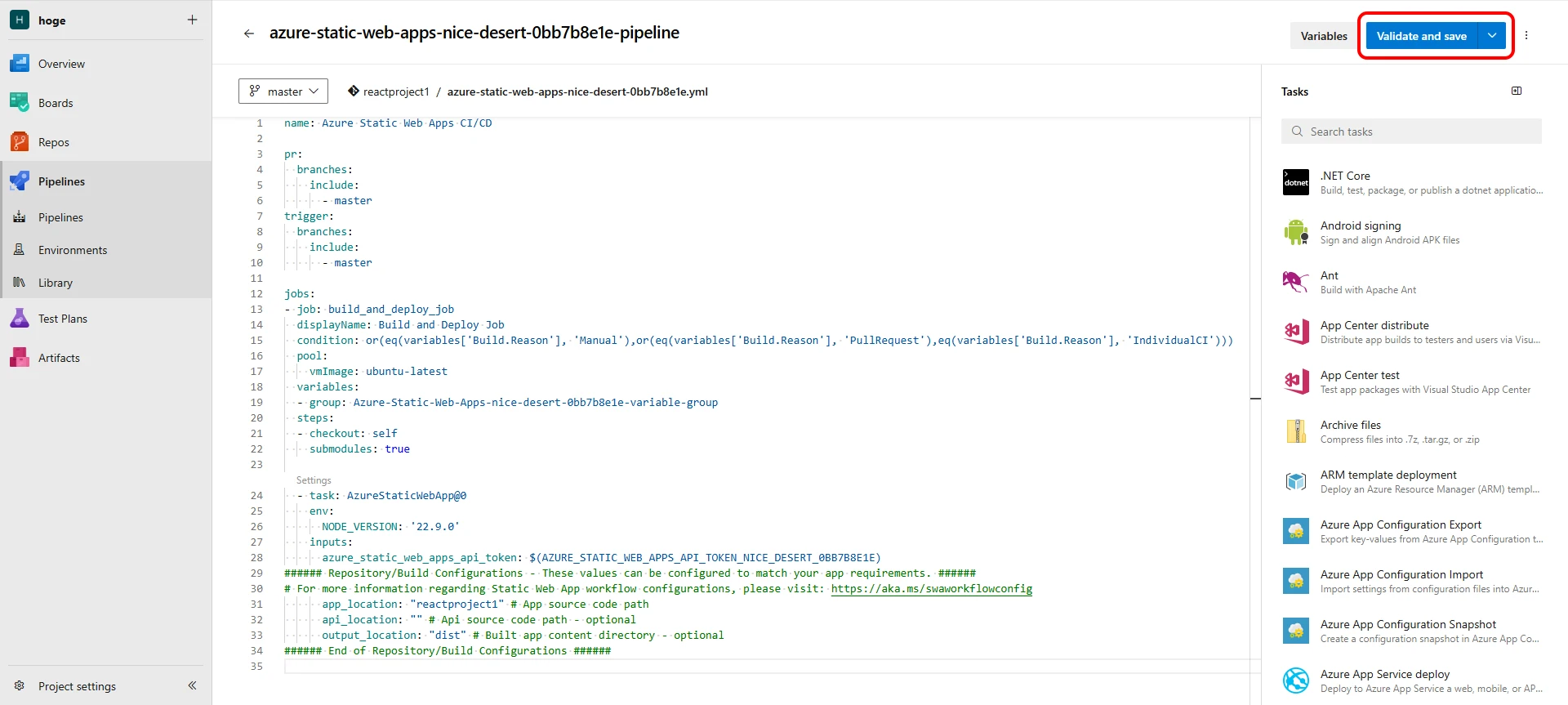Open the master branch dropdown

pos(283,91)
